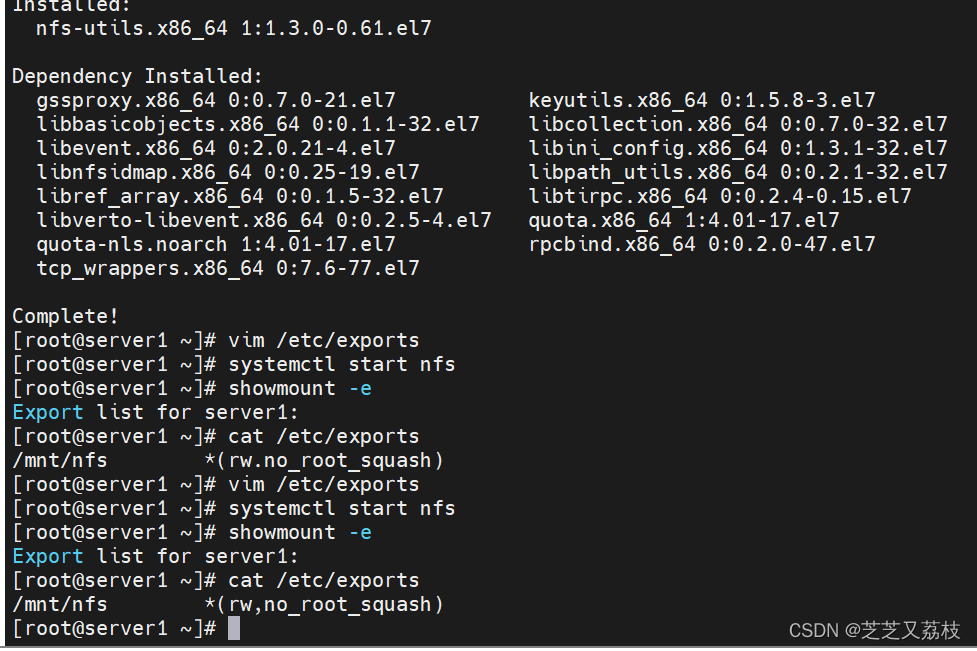977x651 pixels.
Task: Click the last "cat /etc/exports" command
Action: point(324,580)
